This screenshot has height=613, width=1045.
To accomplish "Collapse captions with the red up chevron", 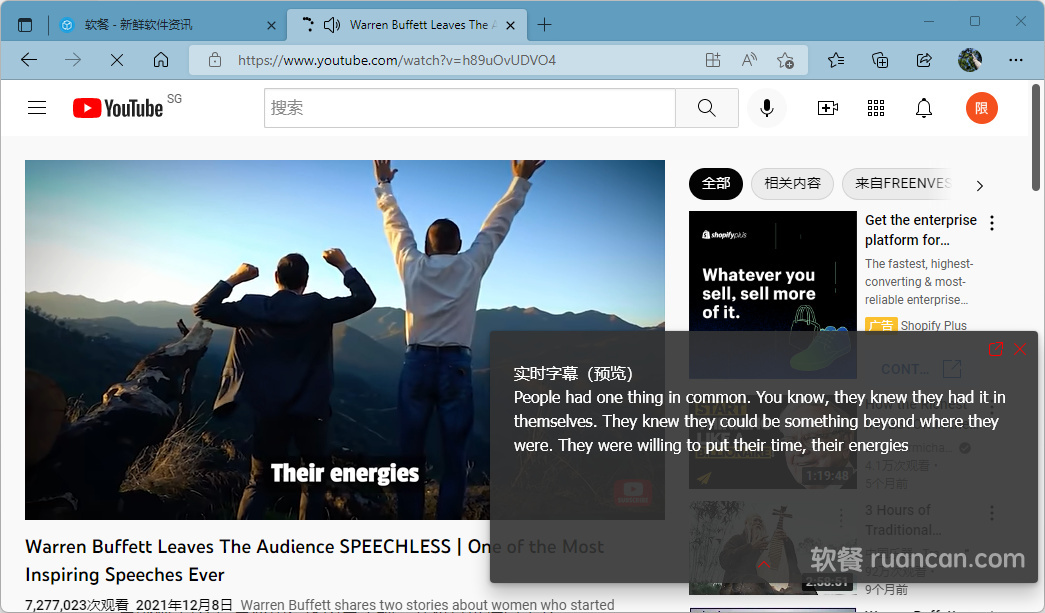I will [x=764, y=565].
